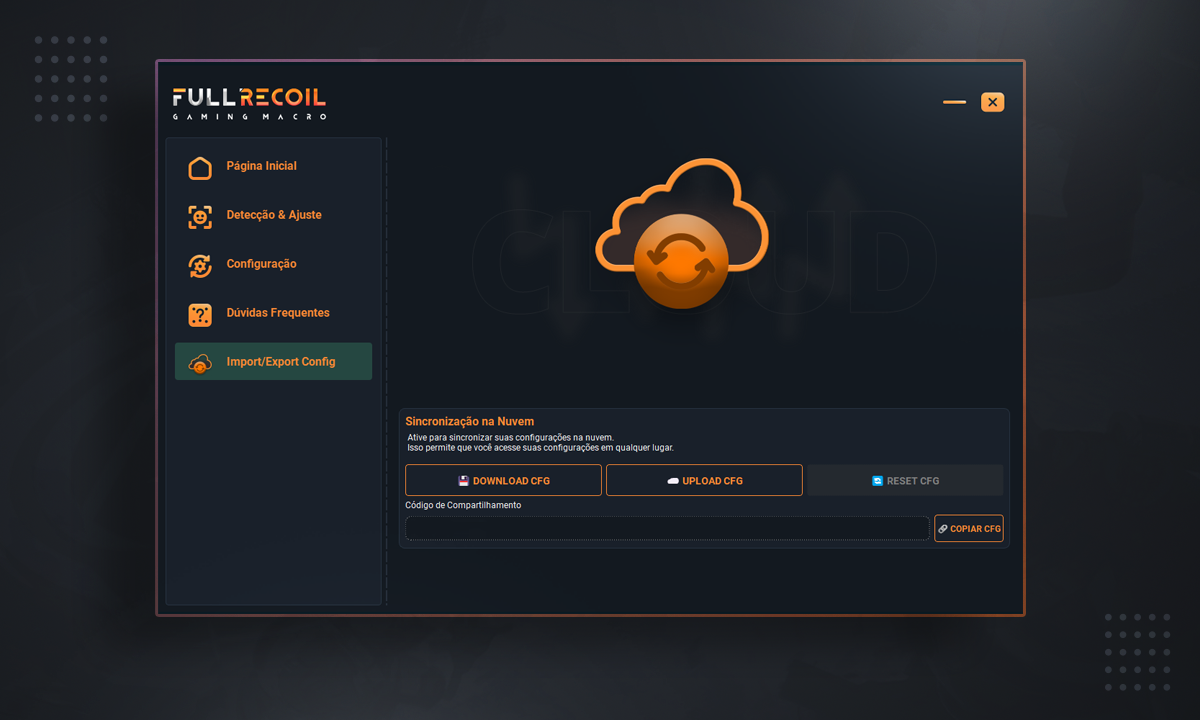Click text 'Ative para sincronizar suas configurações na nuvem.'
Viewport: 1200px width, 720px height.
tap(511, 437)
